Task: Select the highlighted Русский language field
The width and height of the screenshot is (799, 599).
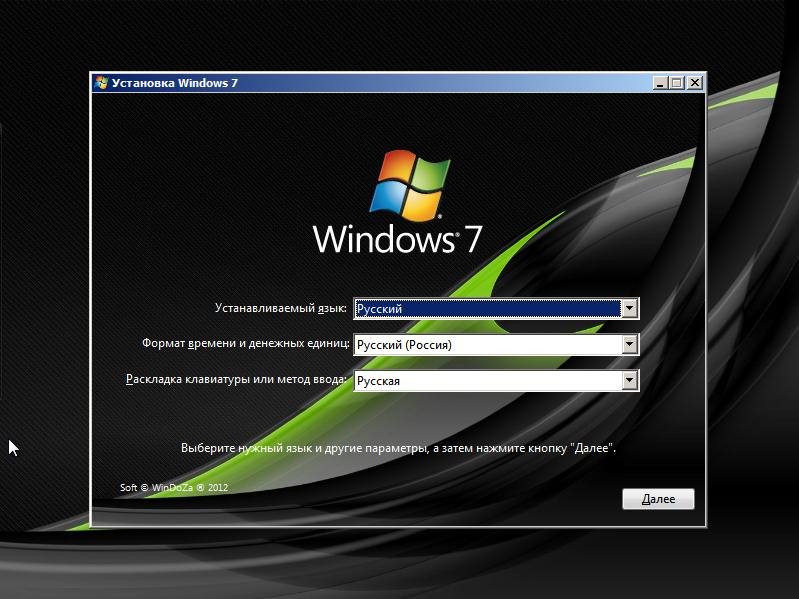Action: [x=487, y=309]
